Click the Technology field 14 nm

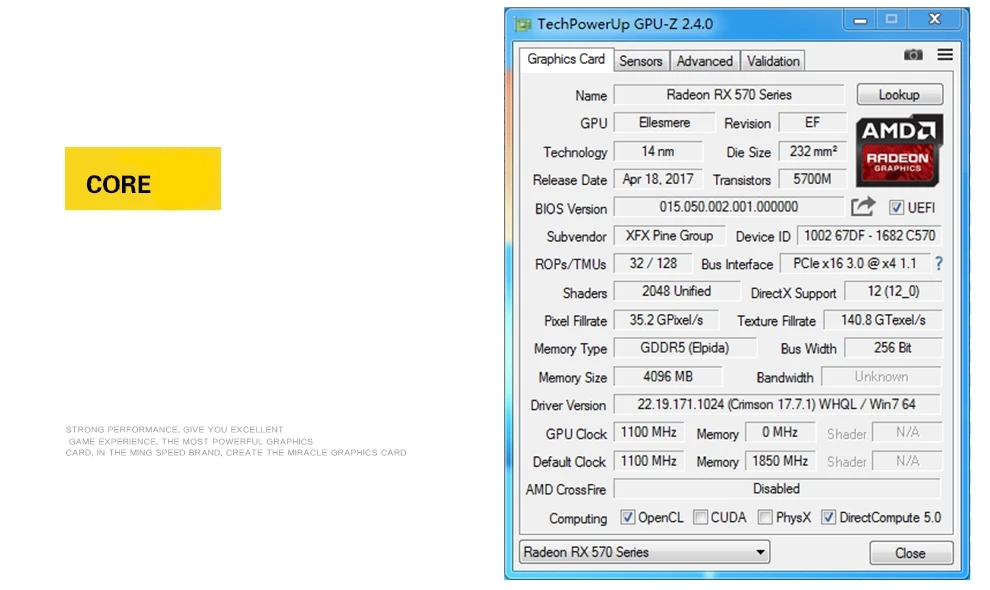point(658,152)
